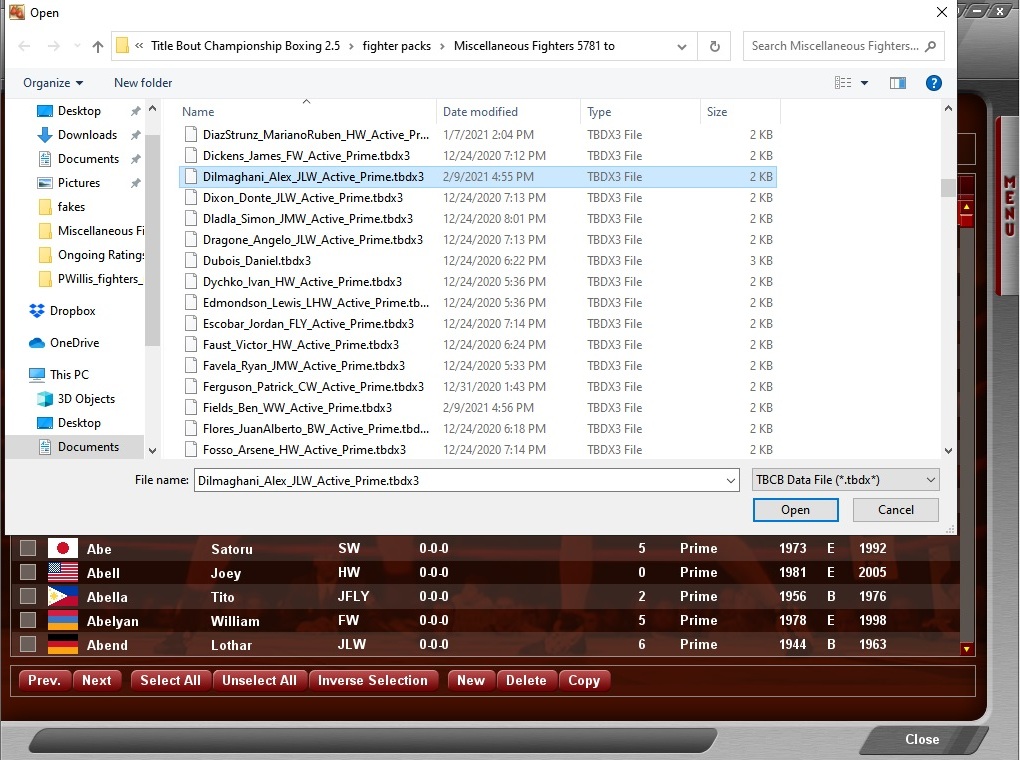Click the Up directory arrow icon
The width and height of the screenshot is (1020, 760).
coord(97,46)
